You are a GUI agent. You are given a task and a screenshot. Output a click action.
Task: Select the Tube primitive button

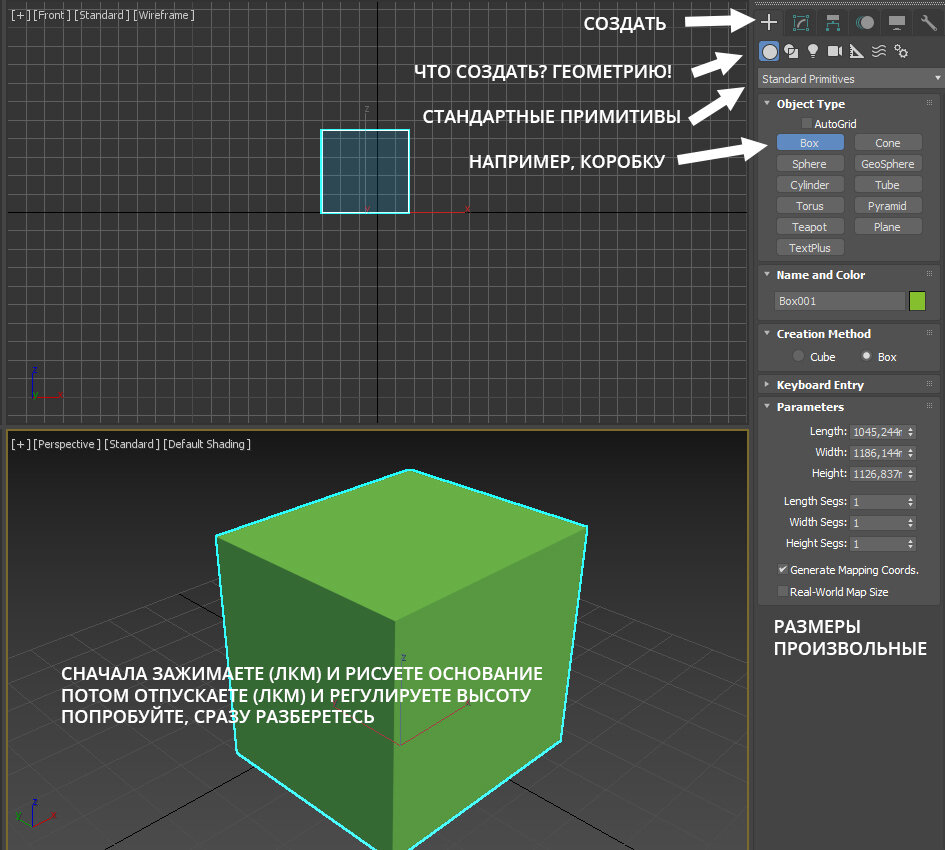pyautogui.click(x=888, y=185)
